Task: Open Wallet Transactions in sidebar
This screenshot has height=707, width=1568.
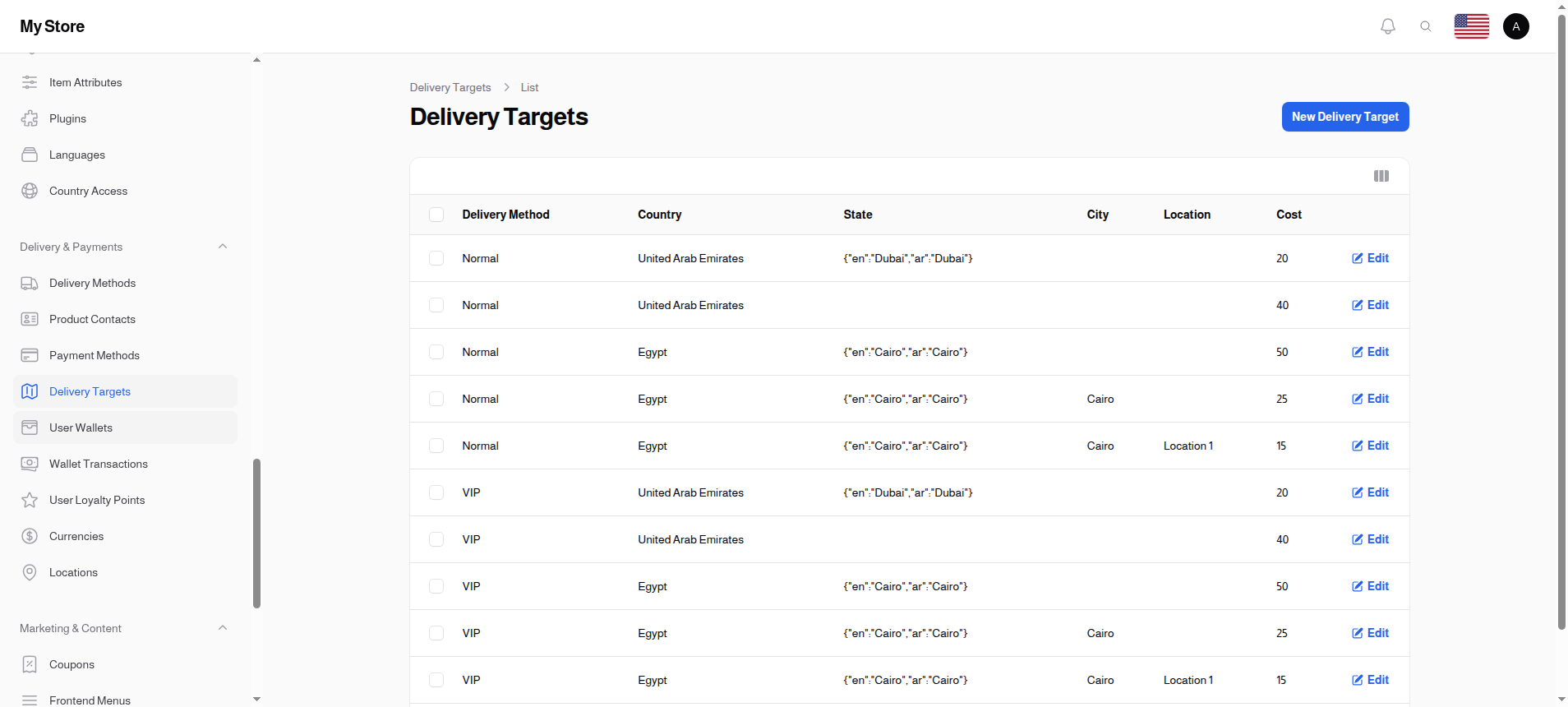Action: [x=125, y=464]
